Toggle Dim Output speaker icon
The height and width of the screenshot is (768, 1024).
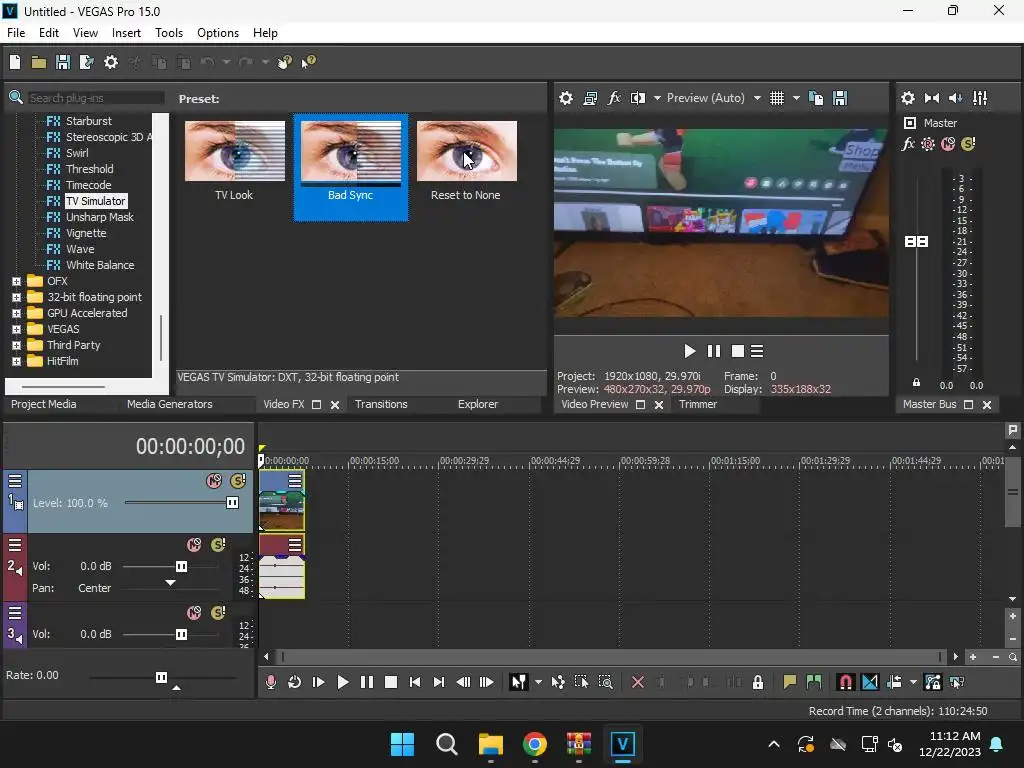click(955, 98)
